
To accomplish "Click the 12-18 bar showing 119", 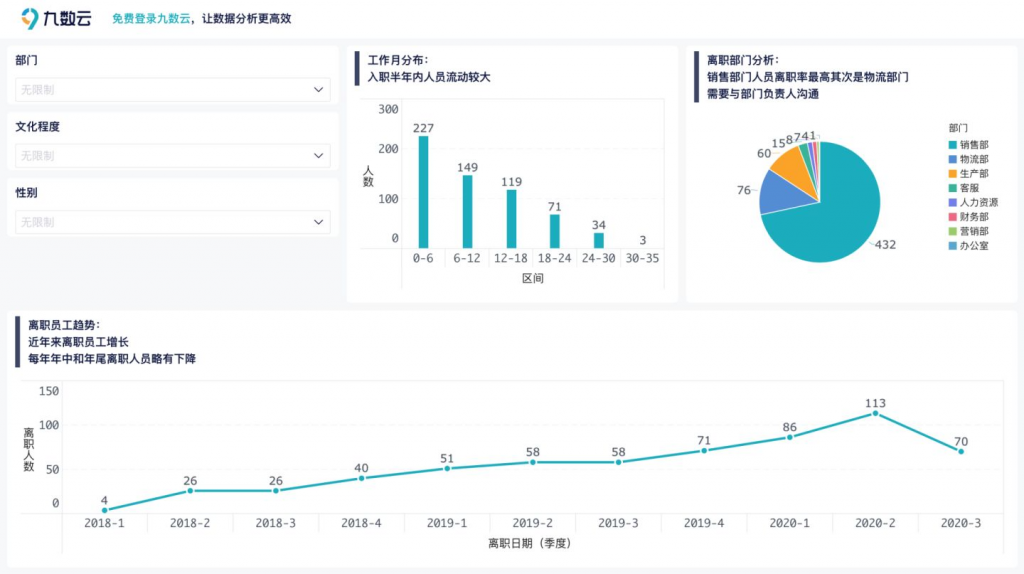I will click(x=511, y=219).
